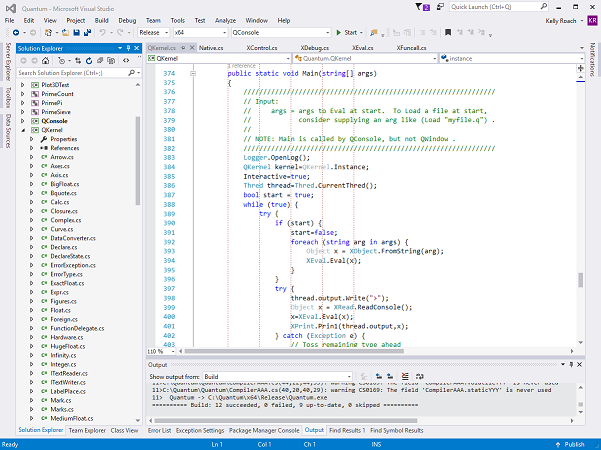This screenshot has height=450, width=601.
Task: Click the Open File folder icon
Action: 66,33
